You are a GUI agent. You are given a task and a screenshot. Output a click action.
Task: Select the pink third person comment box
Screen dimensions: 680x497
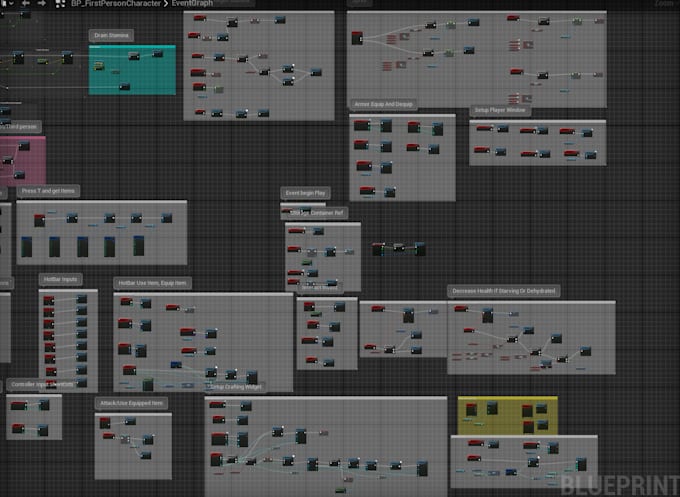pos(22,160)
